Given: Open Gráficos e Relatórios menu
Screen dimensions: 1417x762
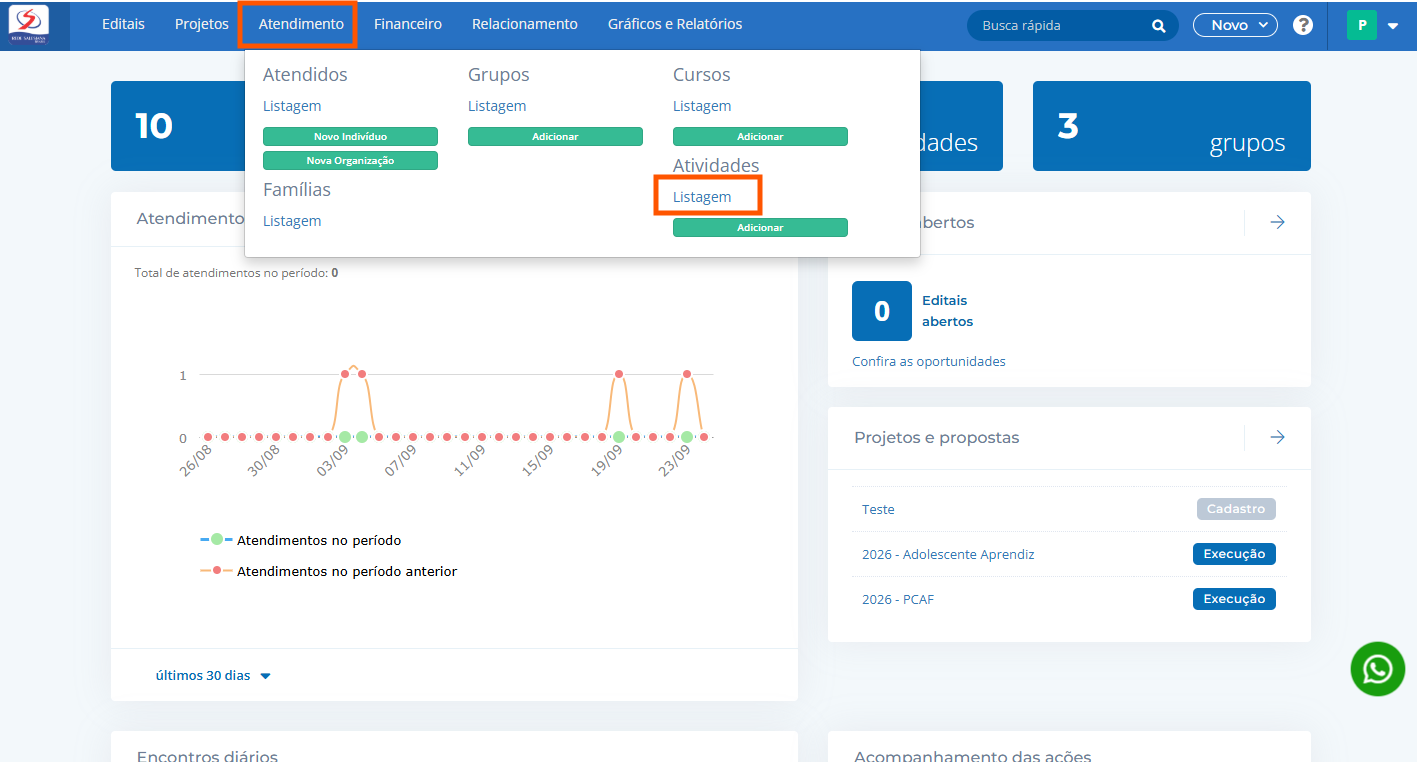Looking at the screenshot, I should coord(675,24).
